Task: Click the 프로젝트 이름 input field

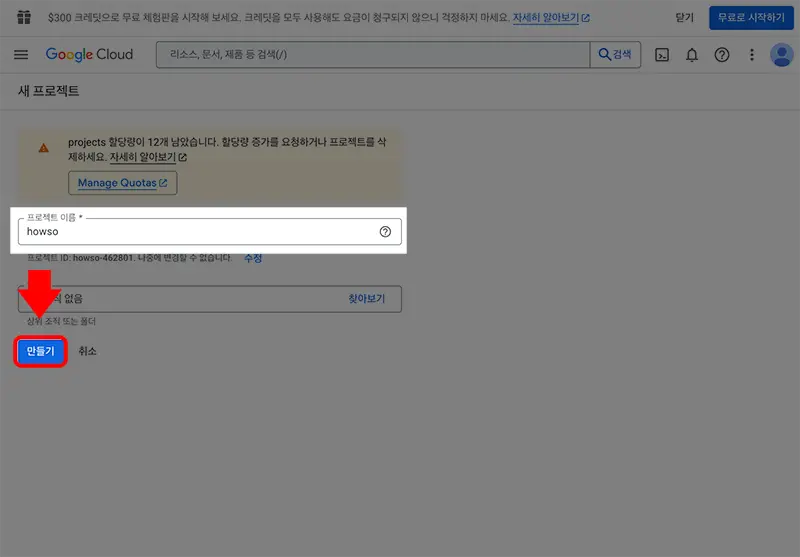Action: click(x=210, y=232)
